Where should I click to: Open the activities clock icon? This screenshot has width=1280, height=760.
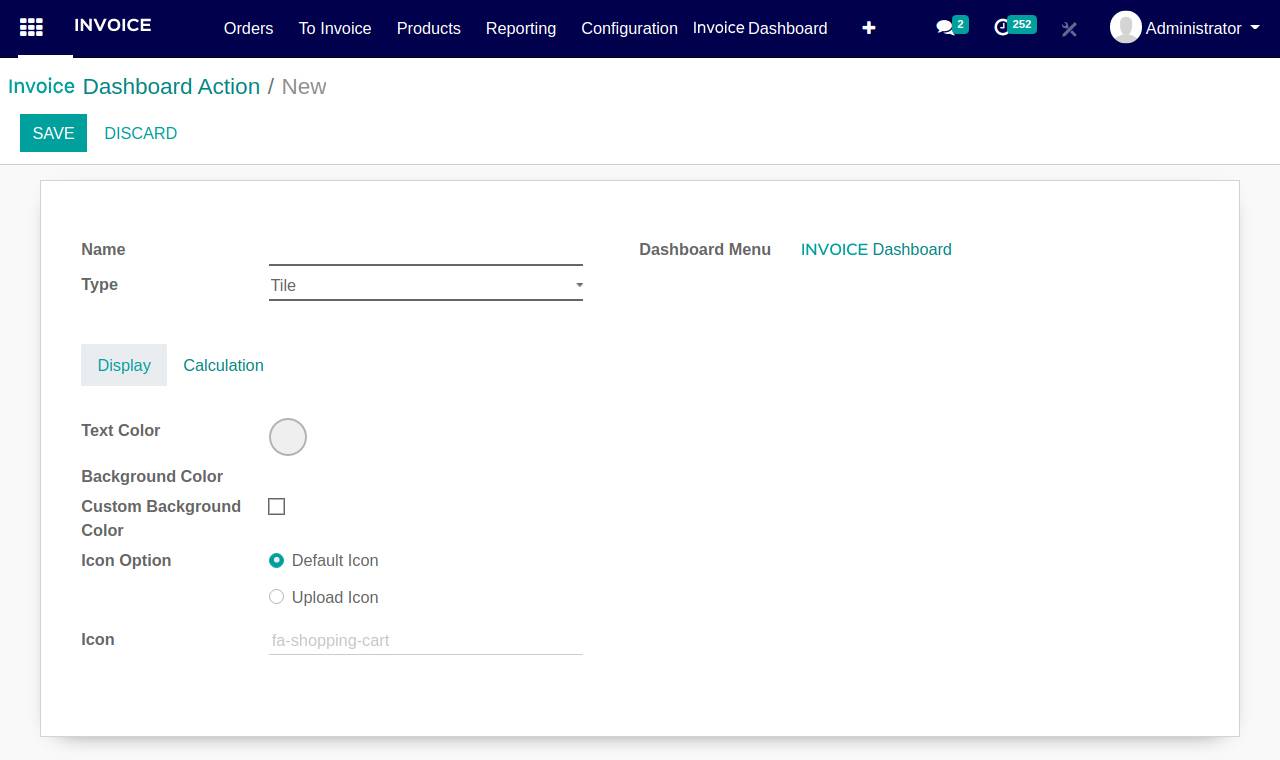click(1003, 28)
